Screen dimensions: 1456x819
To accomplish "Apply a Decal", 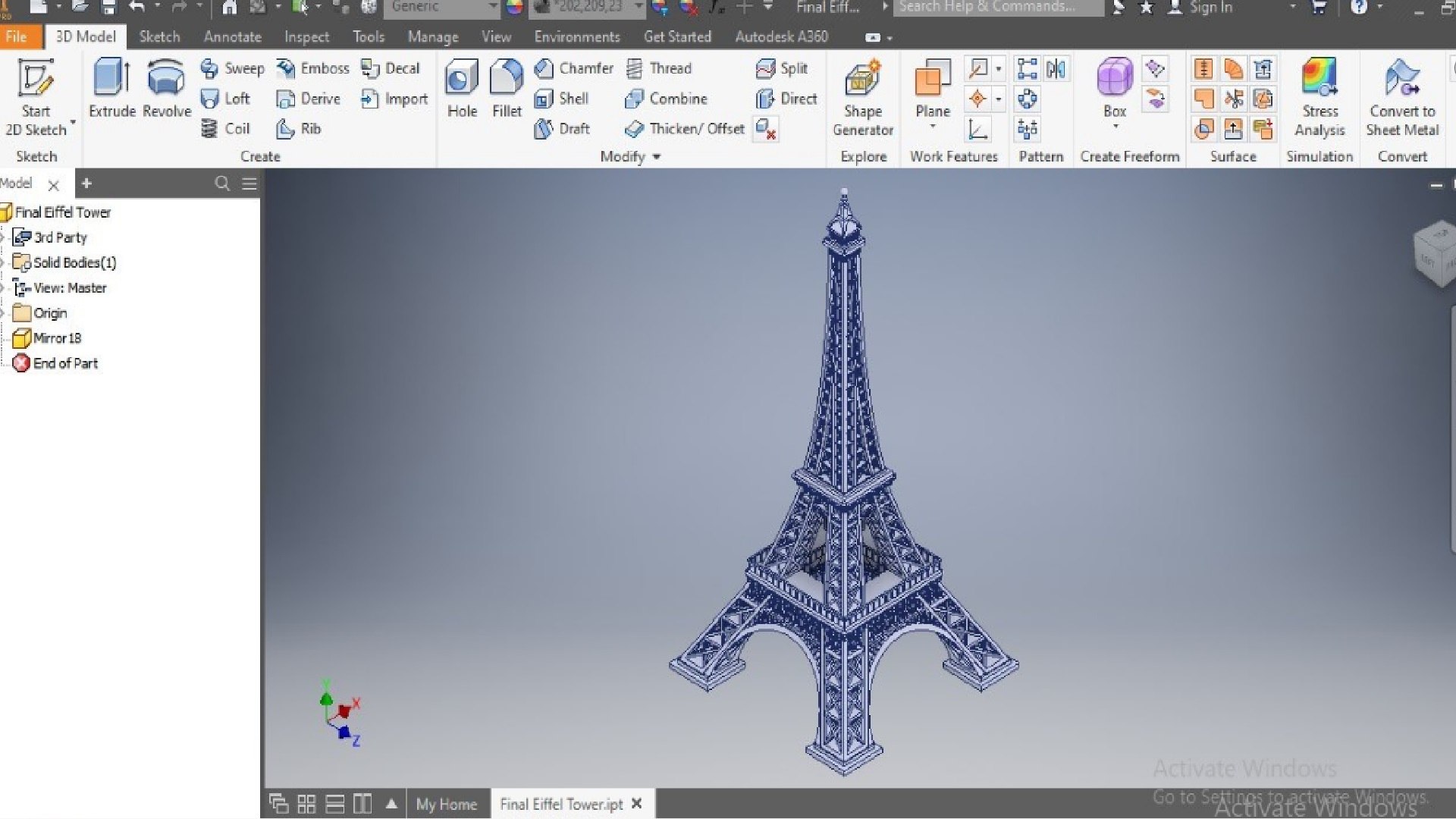I will click(390, 68).
